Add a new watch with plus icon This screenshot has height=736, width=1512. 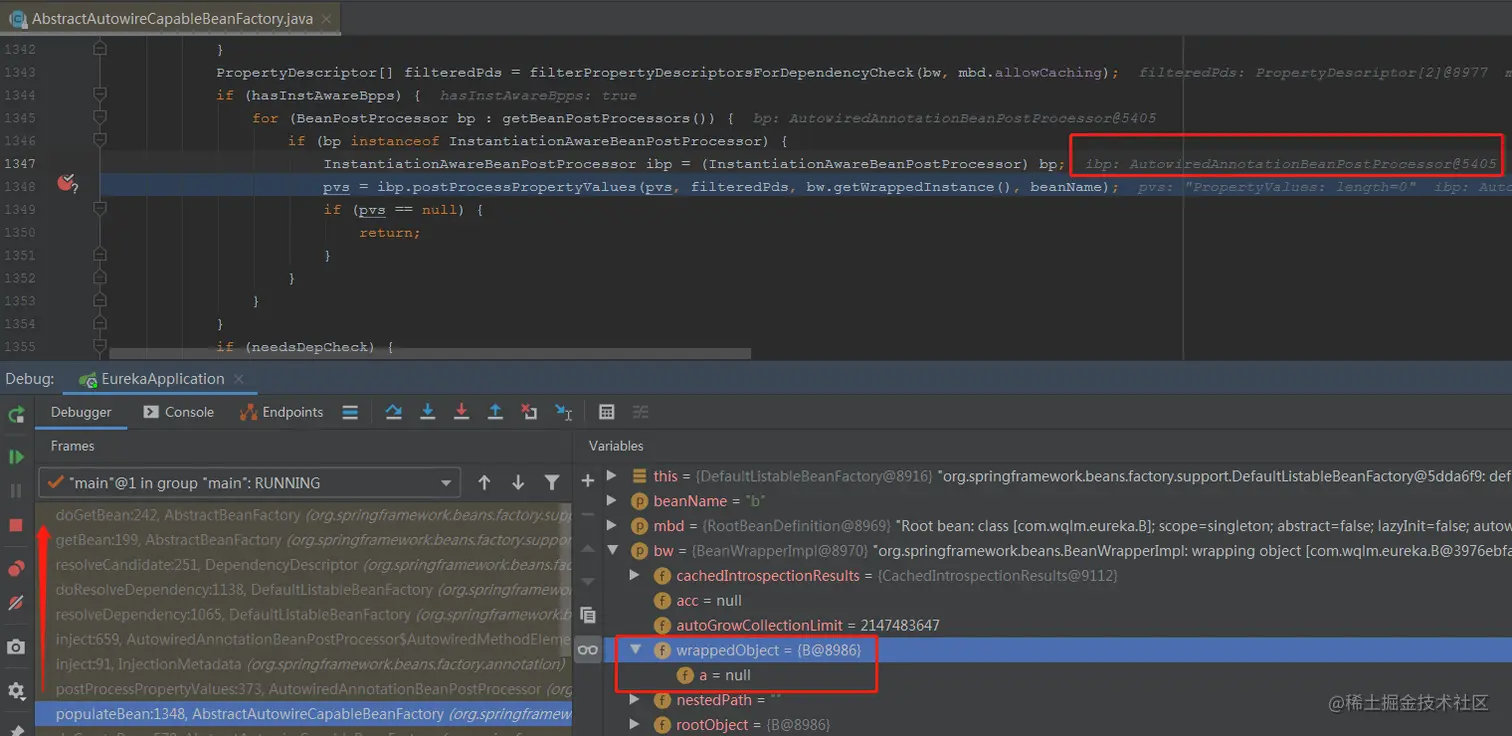point(588,481)
